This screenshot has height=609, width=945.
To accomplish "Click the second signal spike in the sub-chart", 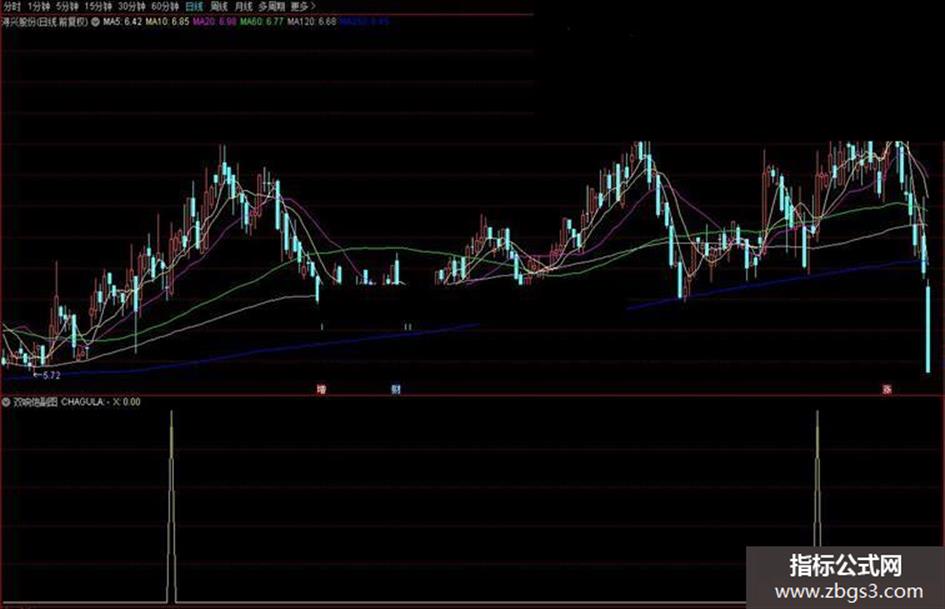I will tap(817, 479).
